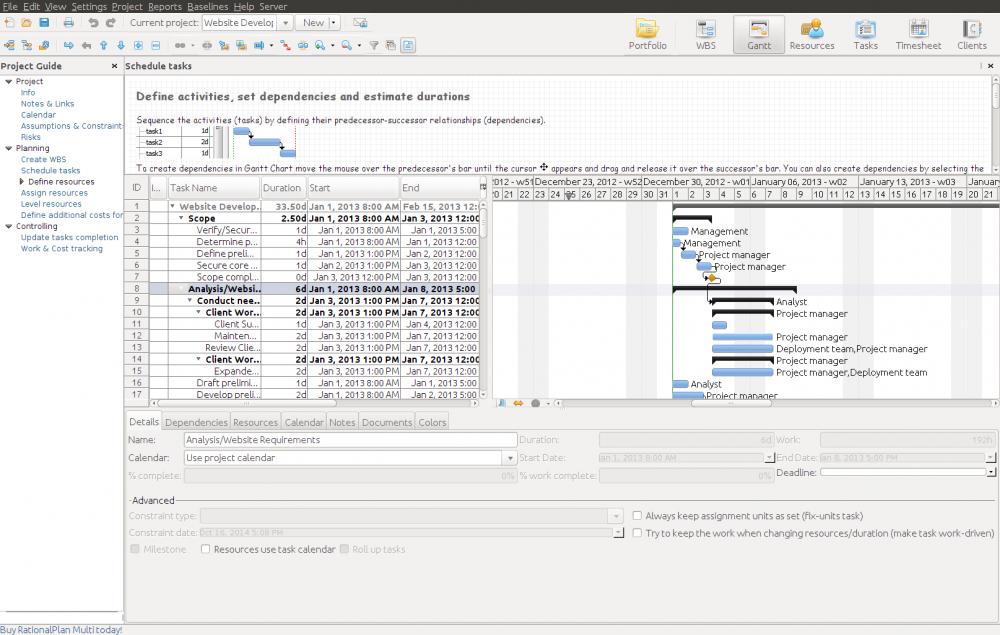Viewport: 1000px width, 635px height.
Task: Switch to the Dependencies tab
Action: click(195, 421)
